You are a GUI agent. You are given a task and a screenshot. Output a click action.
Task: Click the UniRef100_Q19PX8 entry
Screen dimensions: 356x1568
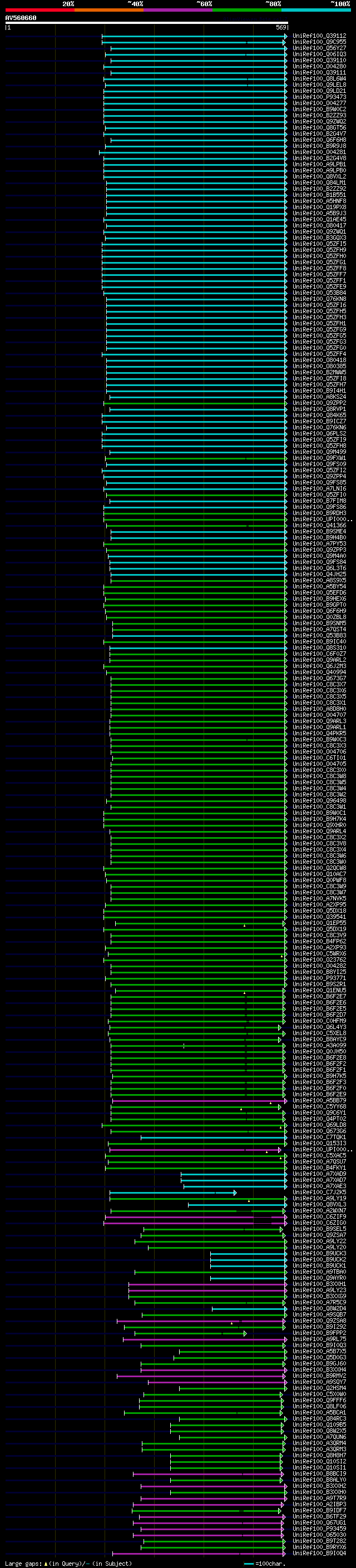point(319,207)
